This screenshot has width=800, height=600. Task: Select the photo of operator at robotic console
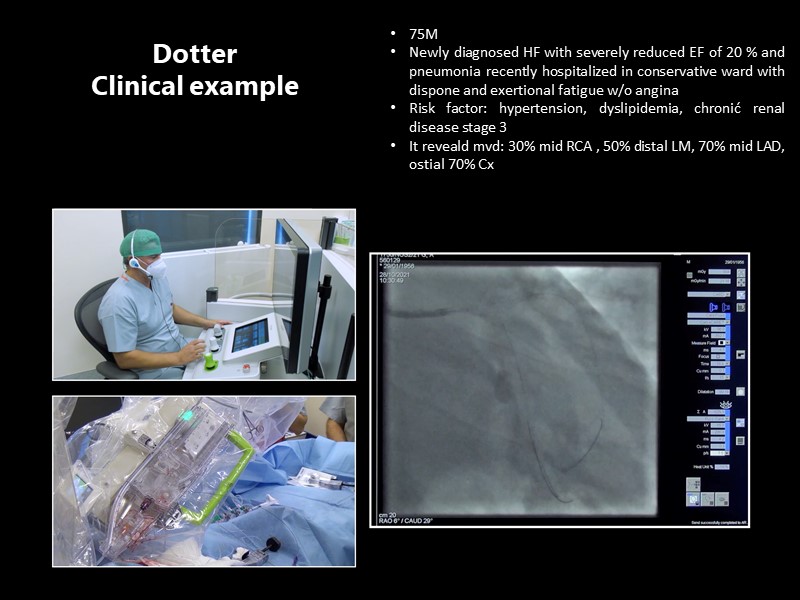coord(203,294)
